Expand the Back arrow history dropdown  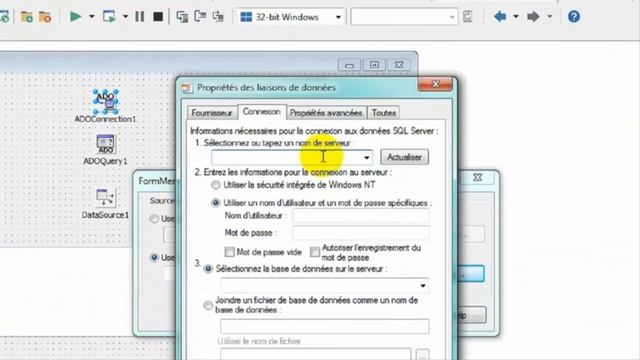(516, 17)
